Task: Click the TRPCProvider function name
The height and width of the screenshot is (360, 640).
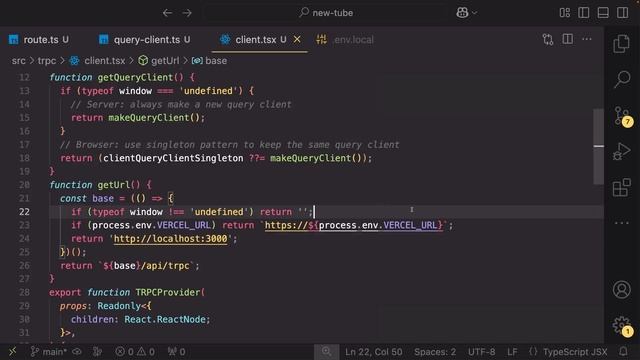Action: [168, 292]
